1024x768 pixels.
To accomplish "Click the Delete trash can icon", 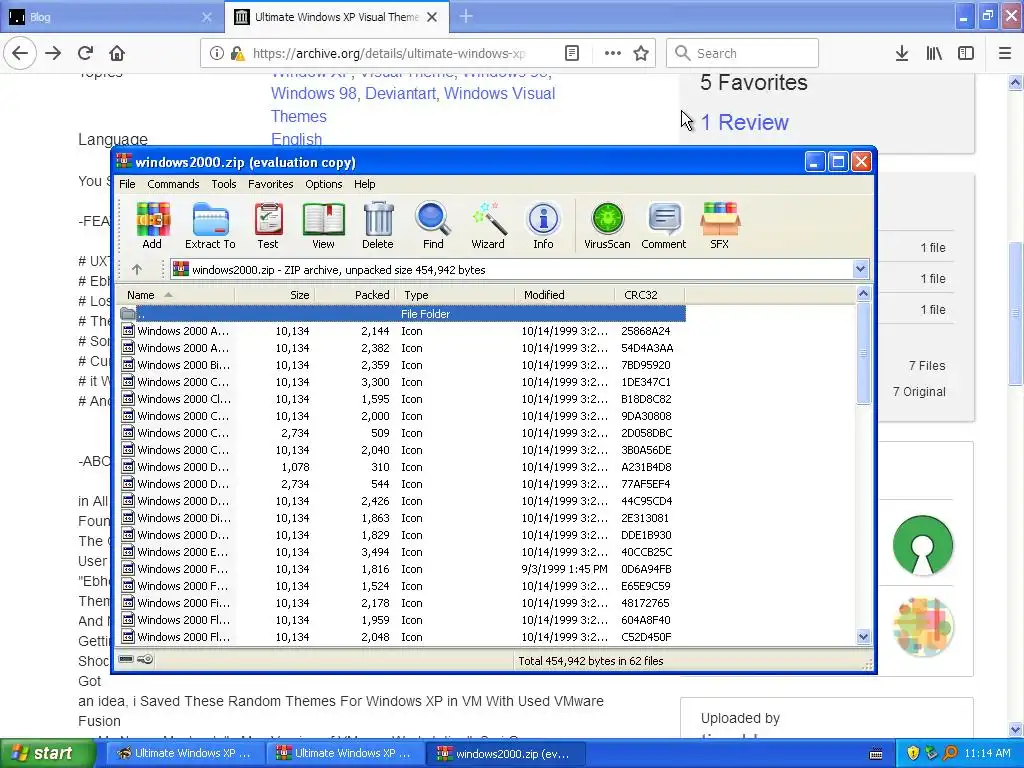I will click(377, 225).
